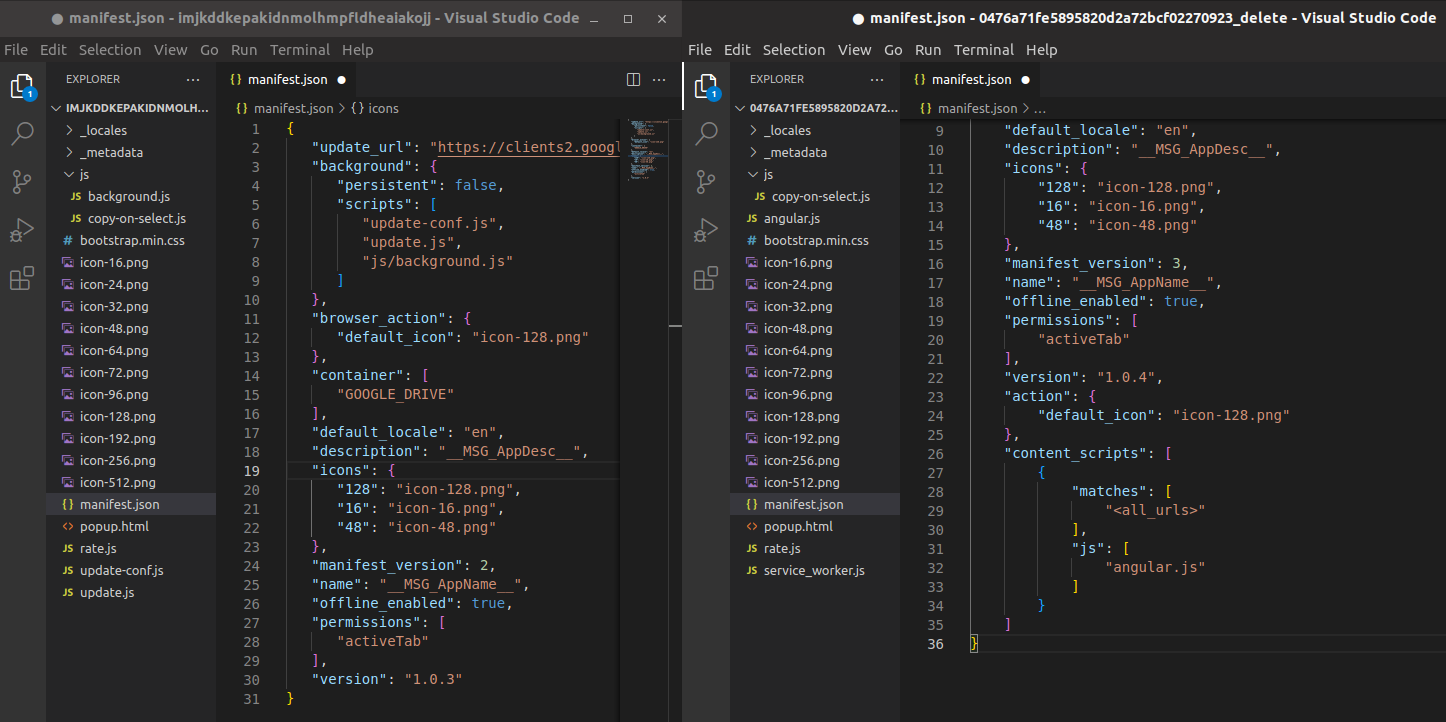Open Extensions icon in left window activity bar
Image resolution: width=1446 pixels, height=722 pixels.
(22, 278)
